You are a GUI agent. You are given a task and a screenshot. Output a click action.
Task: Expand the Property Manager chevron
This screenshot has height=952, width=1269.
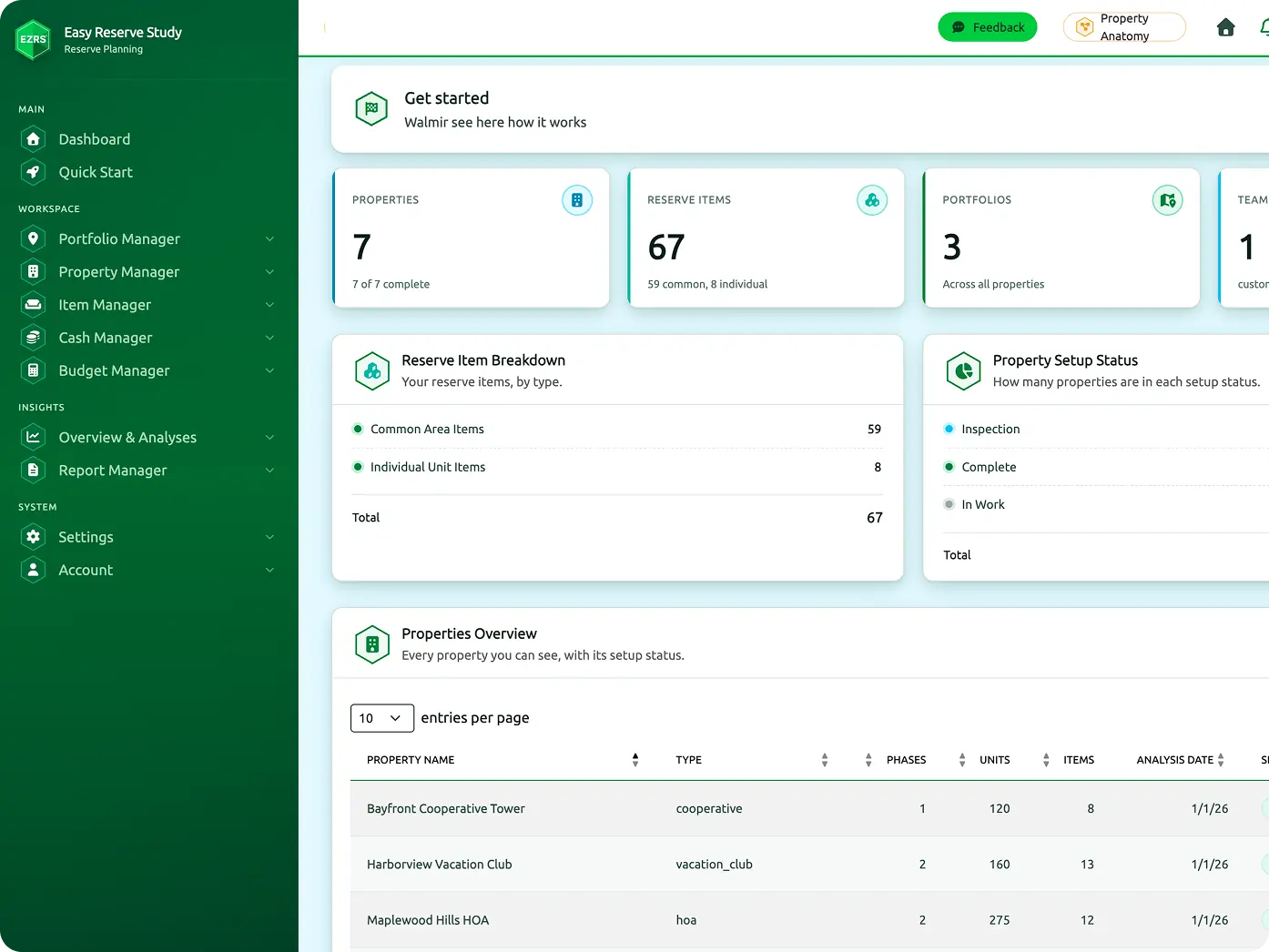click(269, 271)
